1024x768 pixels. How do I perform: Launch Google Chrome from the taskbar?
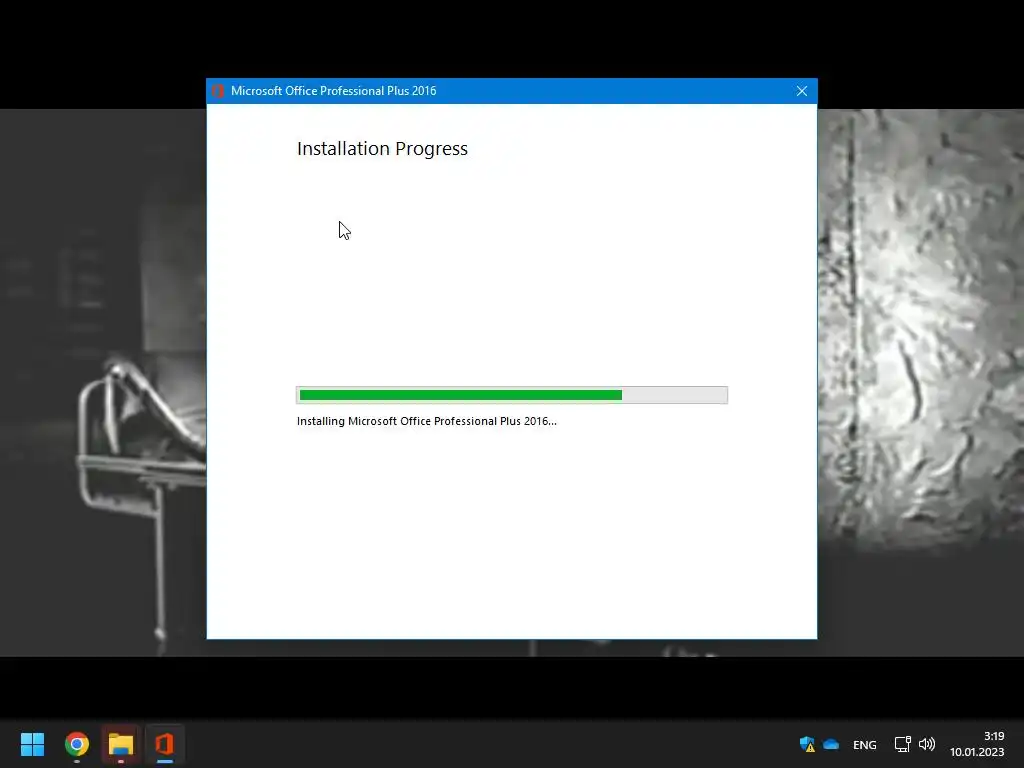point(76,744)
